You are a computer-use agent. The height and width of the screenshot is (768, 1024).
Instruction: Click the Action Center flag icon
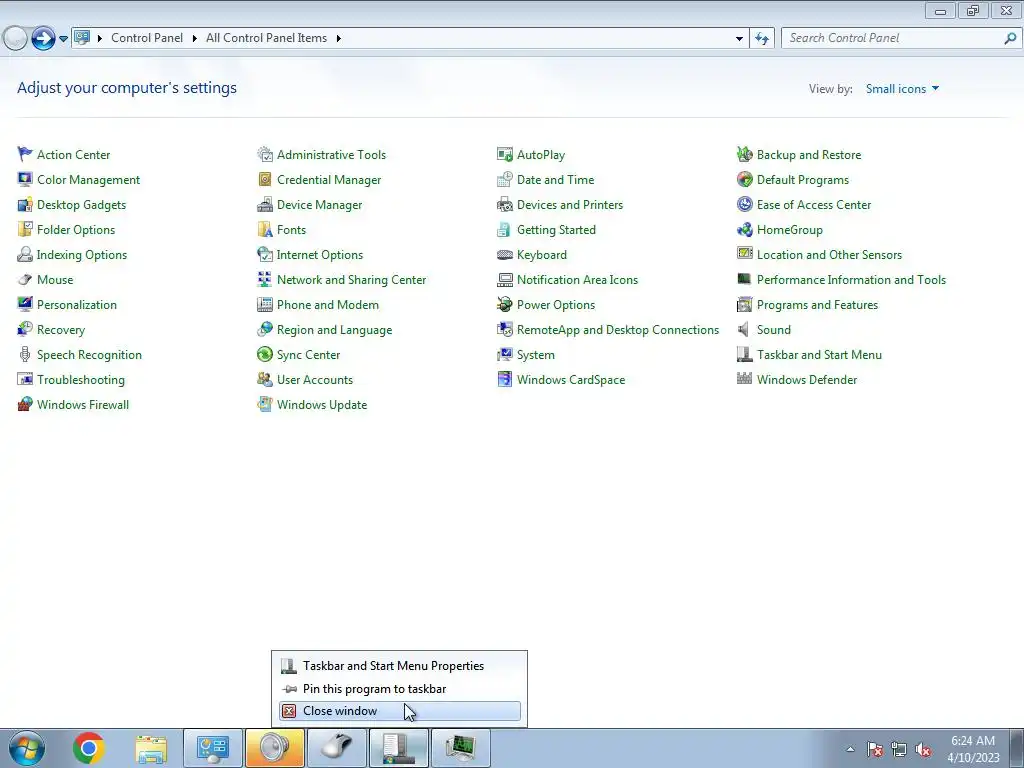click(x=25, y=154)
